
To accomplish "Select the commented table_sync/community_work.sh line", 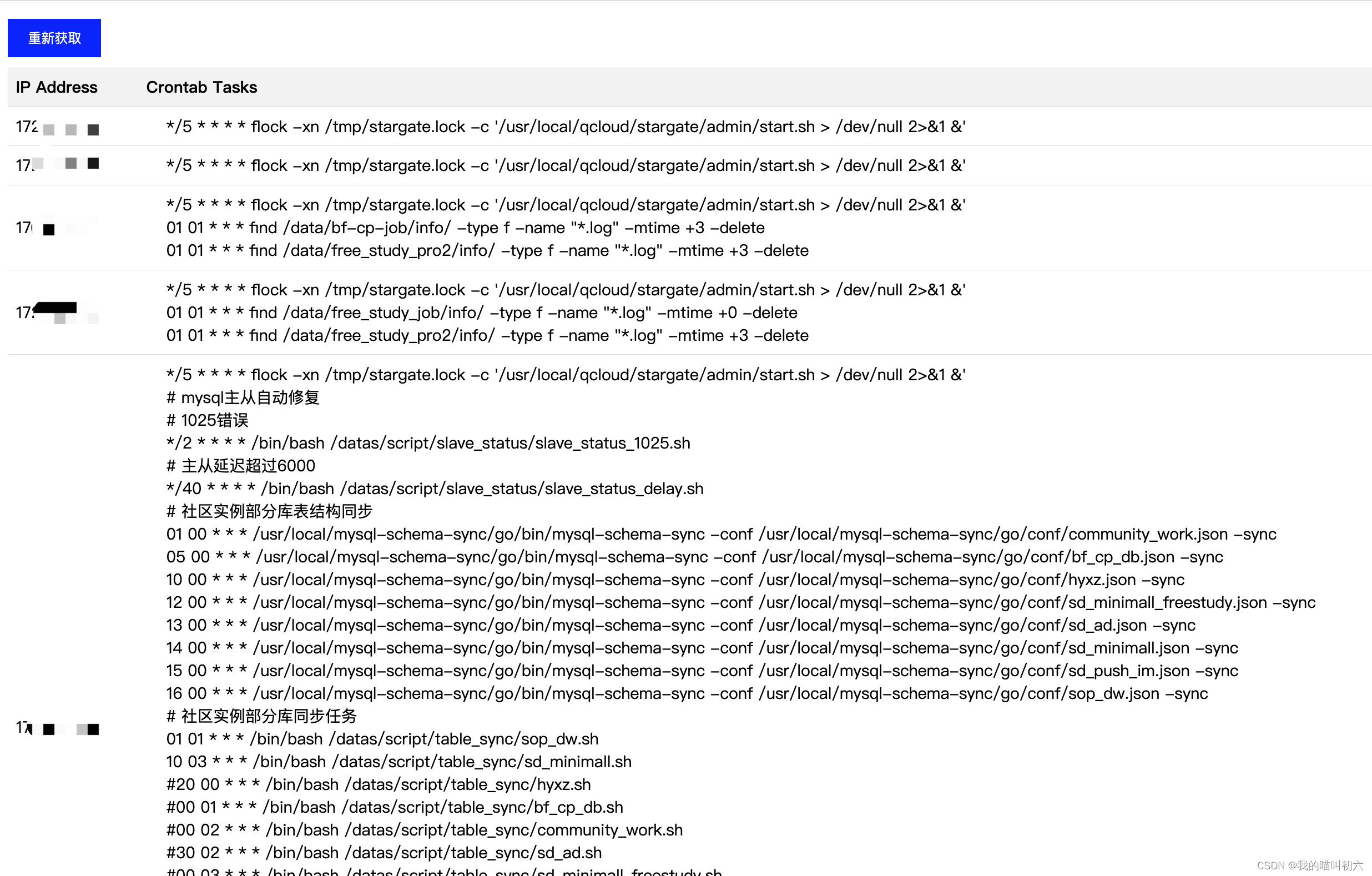I will click(x=425, y=830).
